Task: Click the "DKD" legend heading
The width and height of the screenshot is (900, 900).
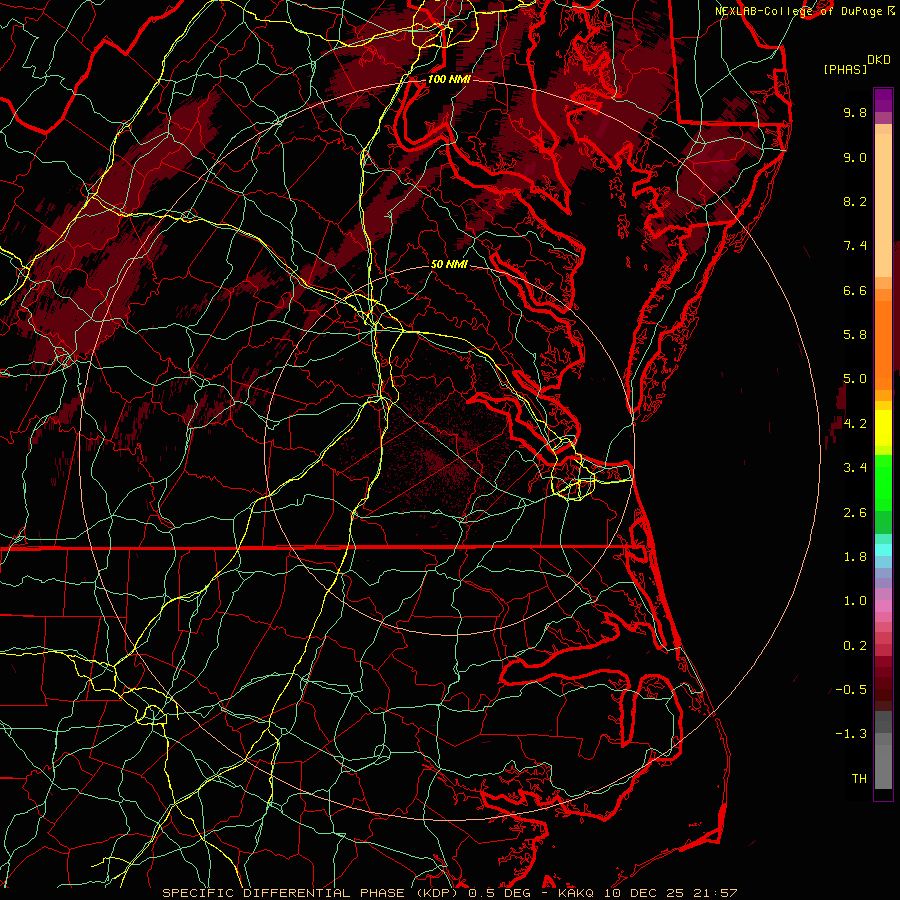Action: click(x=879, y=59)
